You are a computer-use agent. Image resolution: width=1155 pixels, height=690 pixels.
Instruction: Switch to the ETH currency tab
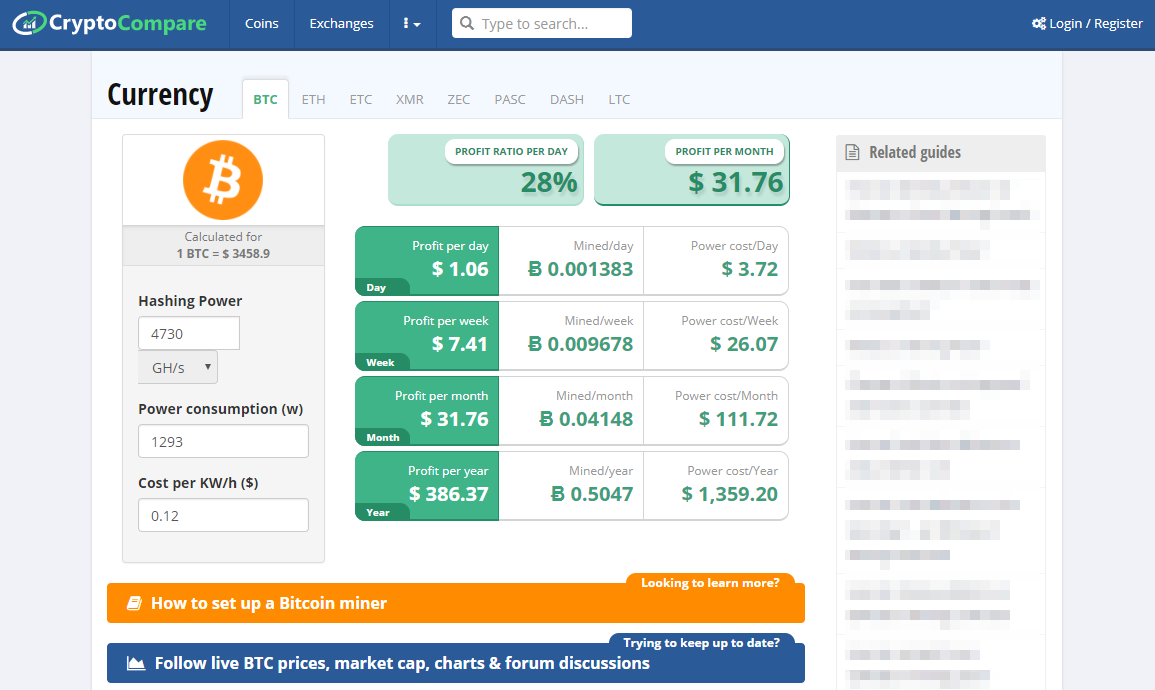pos(313,99)
